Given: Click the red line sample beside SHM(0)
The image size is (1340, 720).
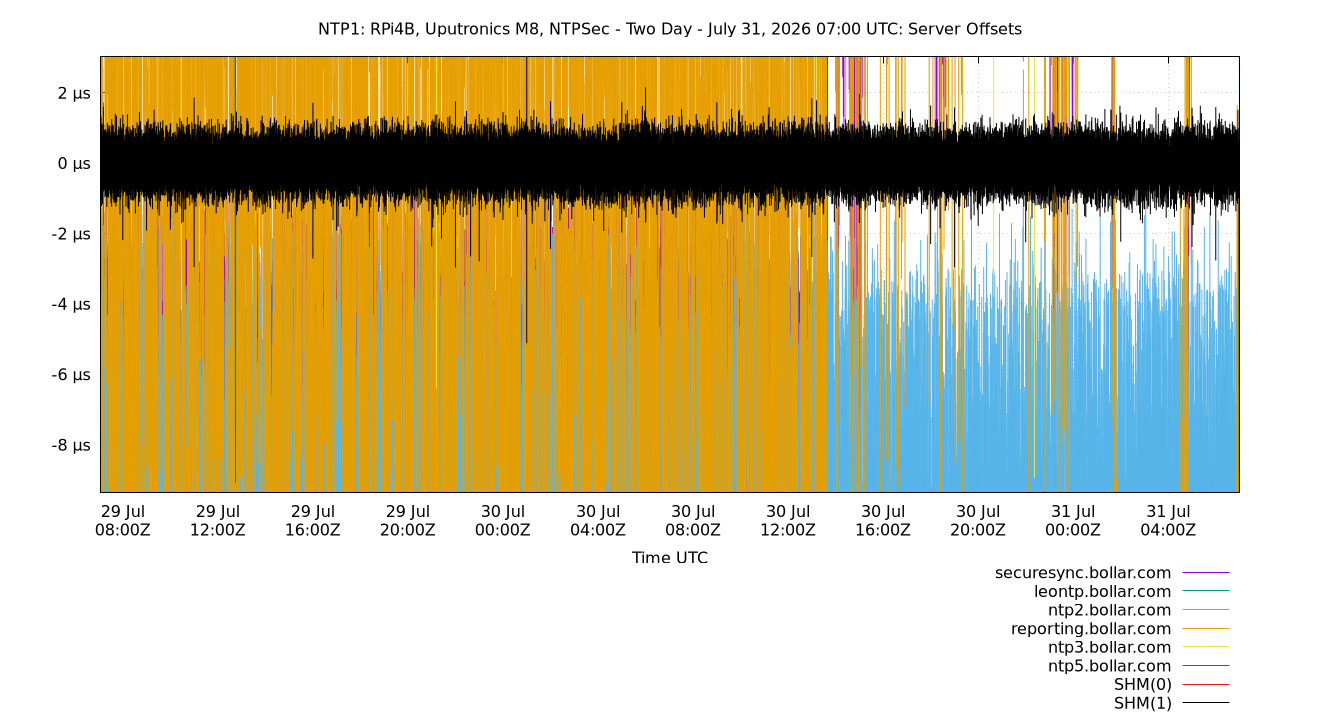Looking at the screenshot, I should point(1206,685).
